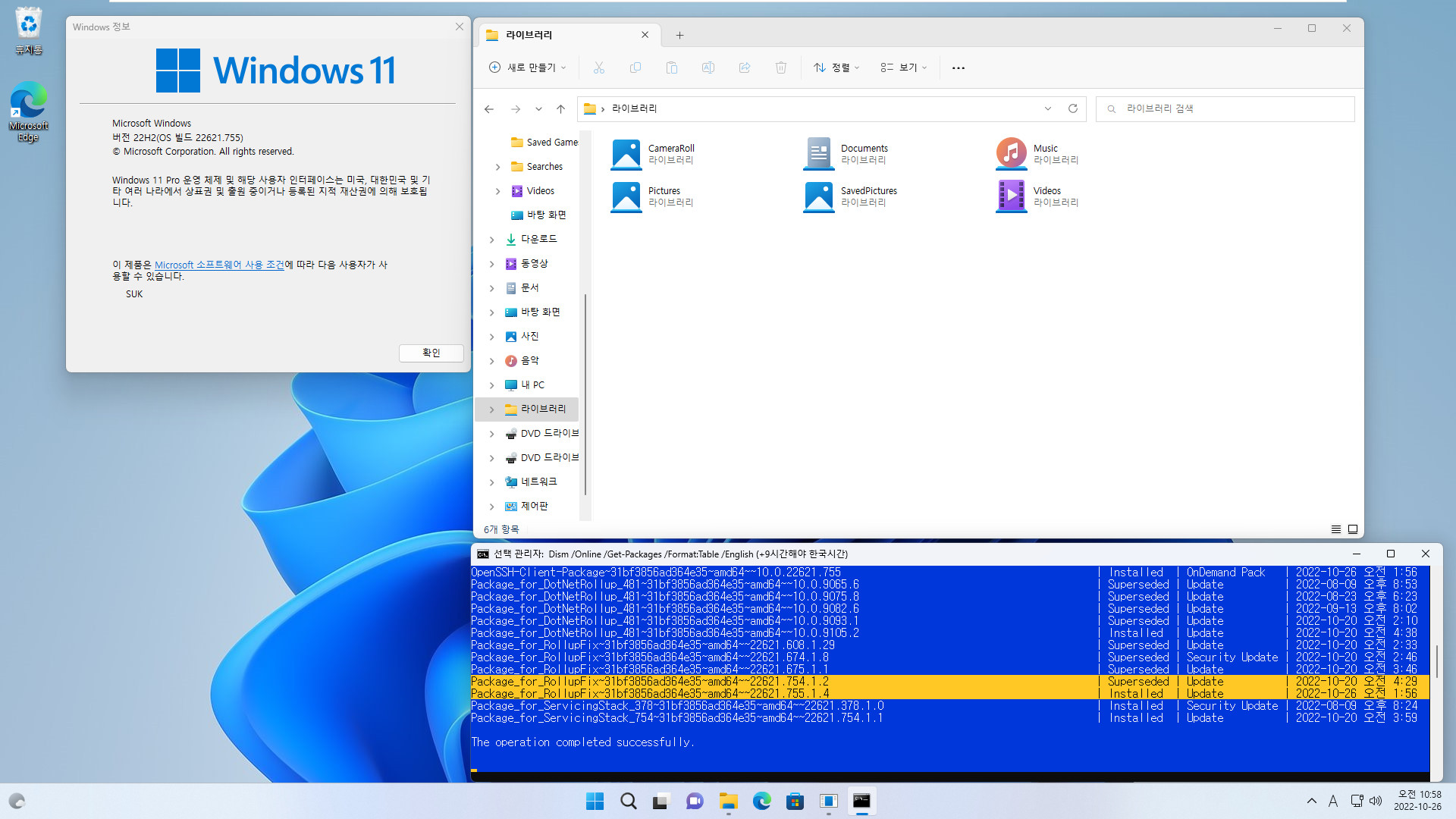Image resolution: width=1456 pixels, height=819 pixels.
Task: Open the Pictures library
Action: pos(653,196)
